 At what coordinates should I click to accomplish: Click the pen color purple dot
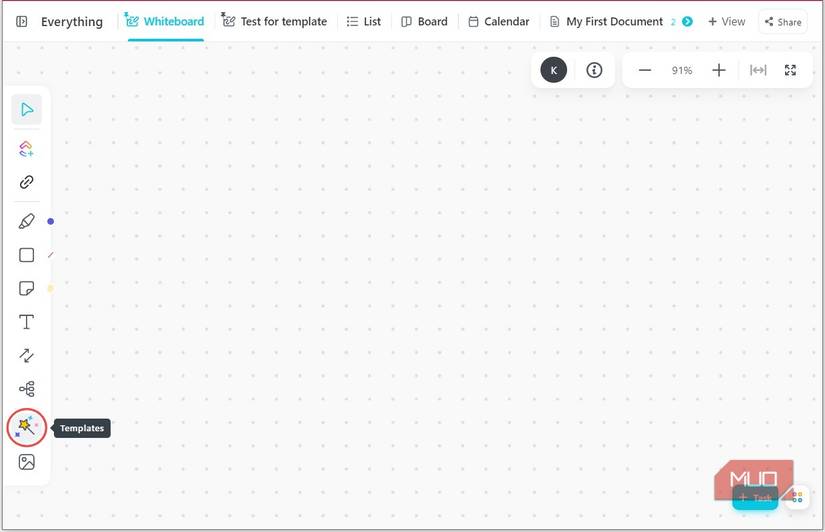[51, 222]
